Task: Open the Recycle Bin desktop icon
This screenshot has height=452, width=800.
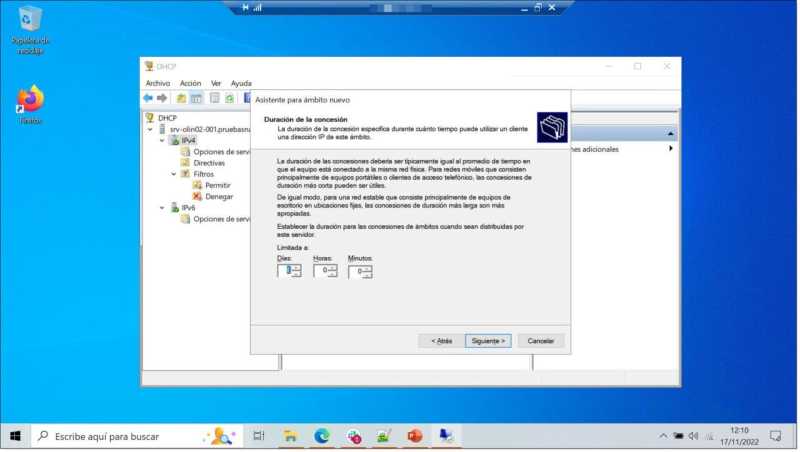Action: 30,30
